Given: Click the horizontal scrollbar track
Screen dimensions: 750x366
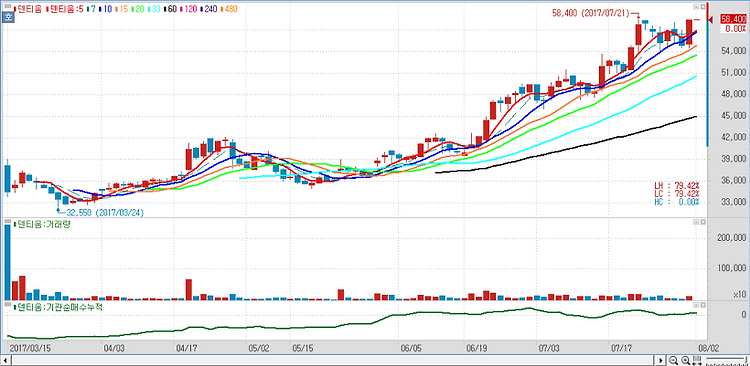Looking at the screenshot, I should [x=333, y=360].
